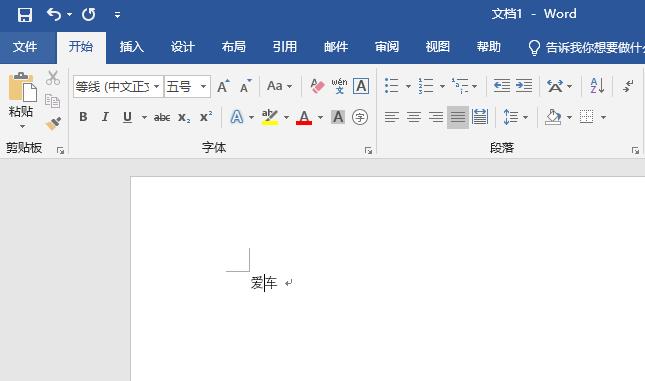The image size is (645, 381).
Task: Open text effects outlined A
Action: 237,117
